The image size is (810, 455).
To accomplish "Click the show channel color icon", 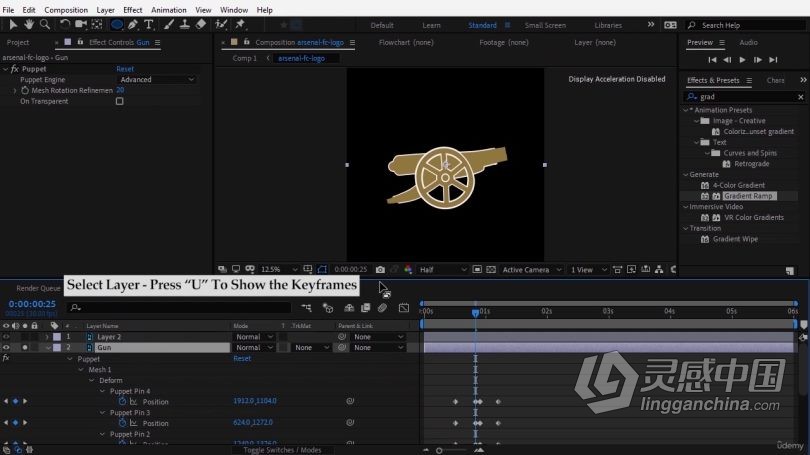I will (408, 270).
